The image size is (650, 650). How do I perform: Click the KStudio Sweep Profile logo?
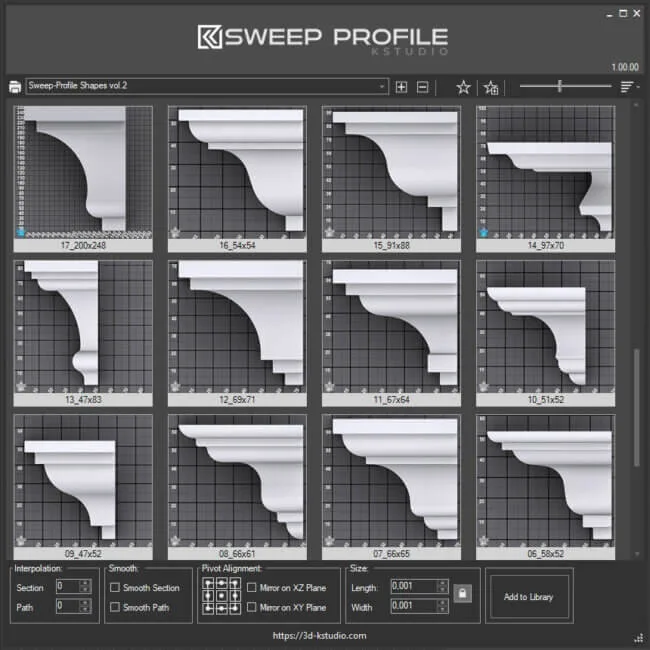324,37
